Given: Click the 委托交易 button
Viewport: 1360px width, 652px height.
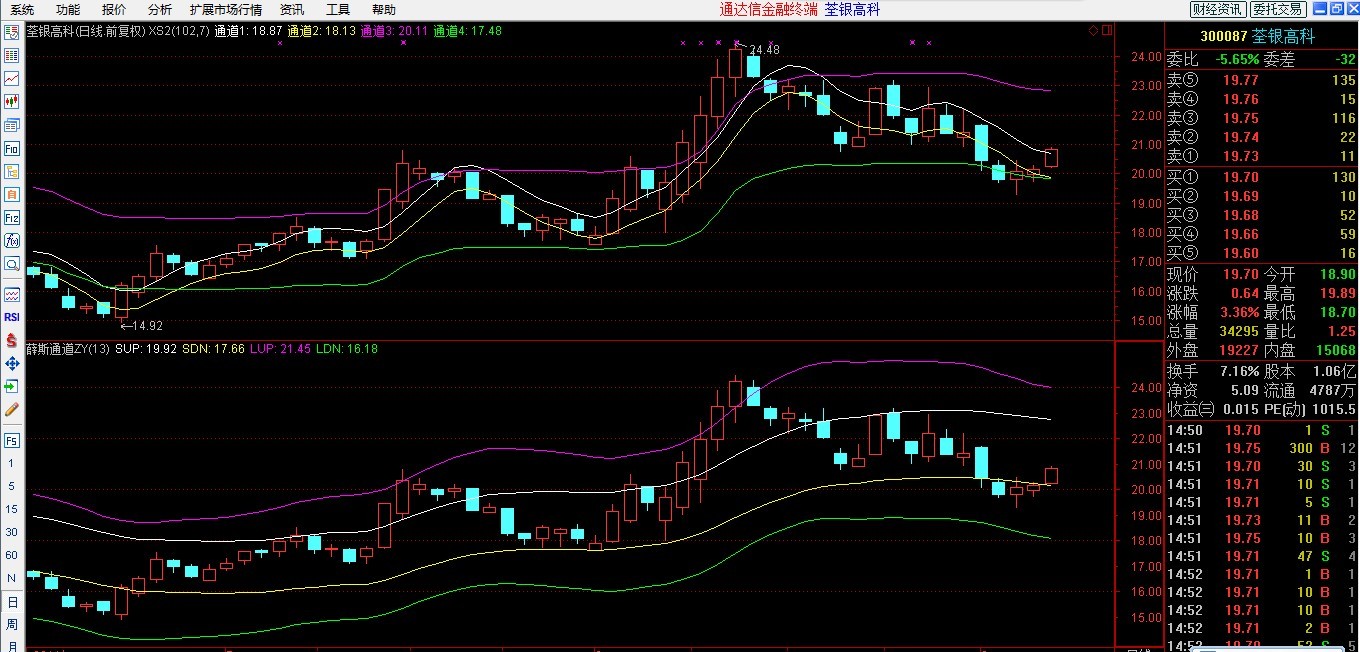Looking at the screenshot, I should (1278, 9).
